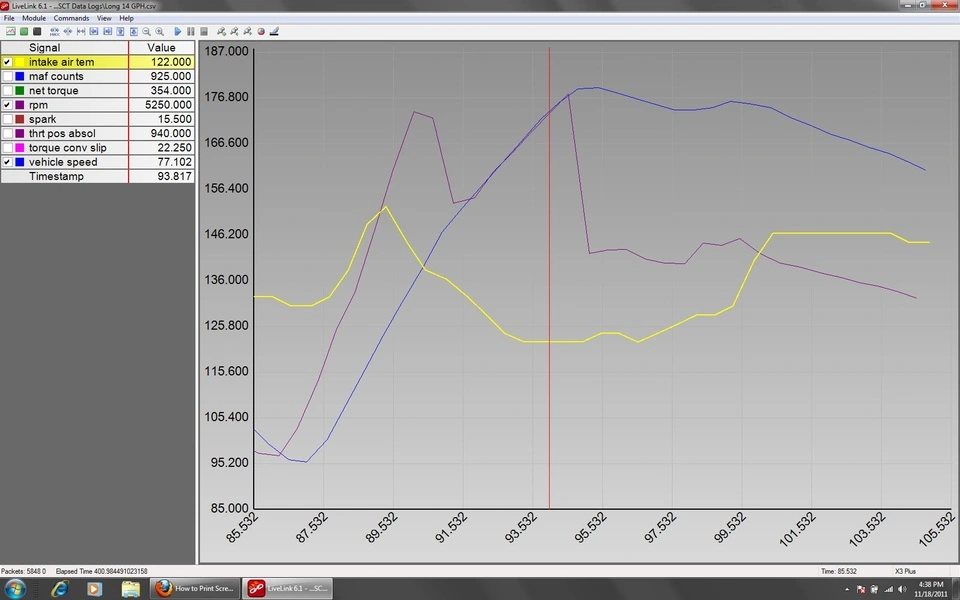Click the second wrench tool icon in toolbar
960x600 pixels.
click(x=234, y=31)
